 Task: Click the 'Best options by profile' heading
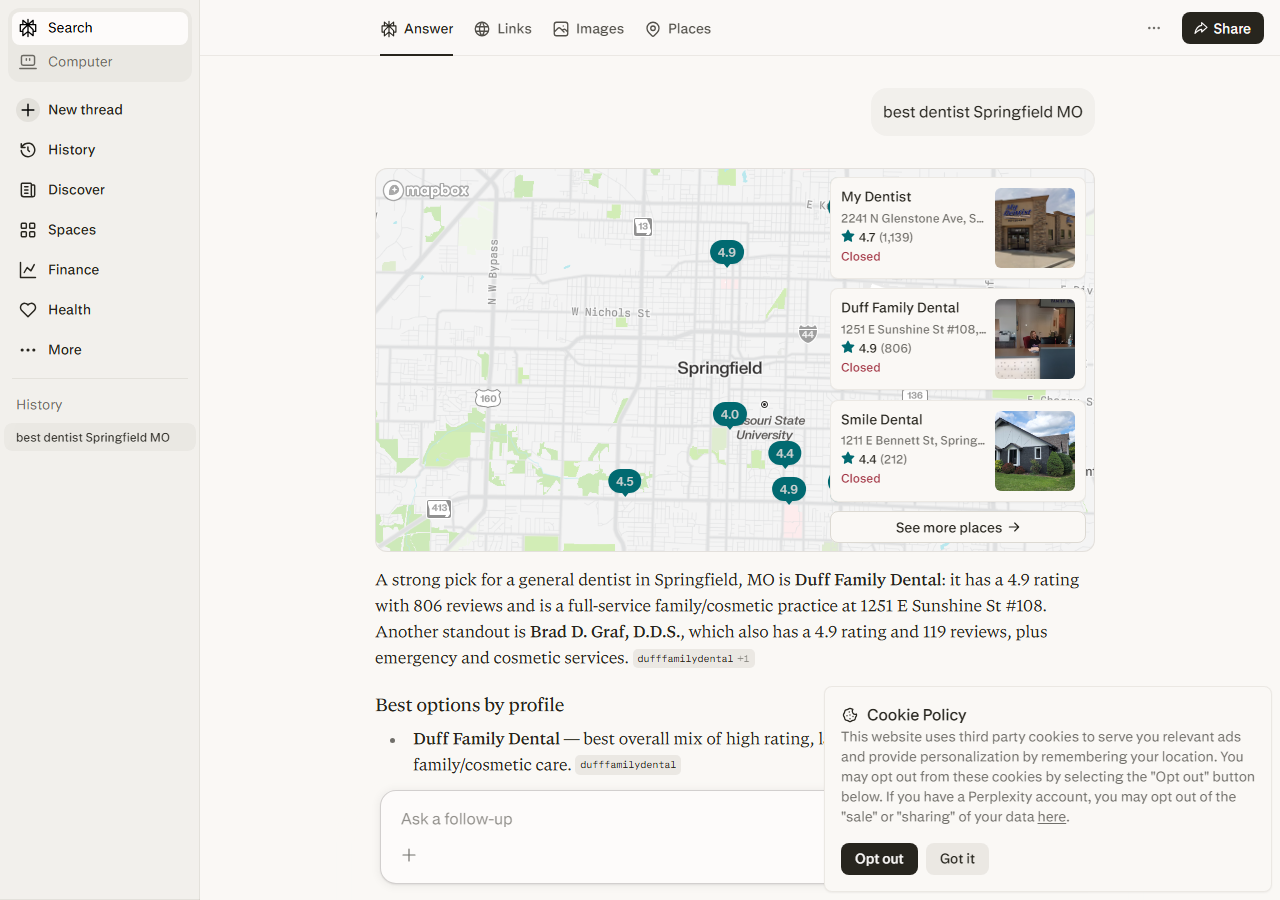tap(470, 705)
